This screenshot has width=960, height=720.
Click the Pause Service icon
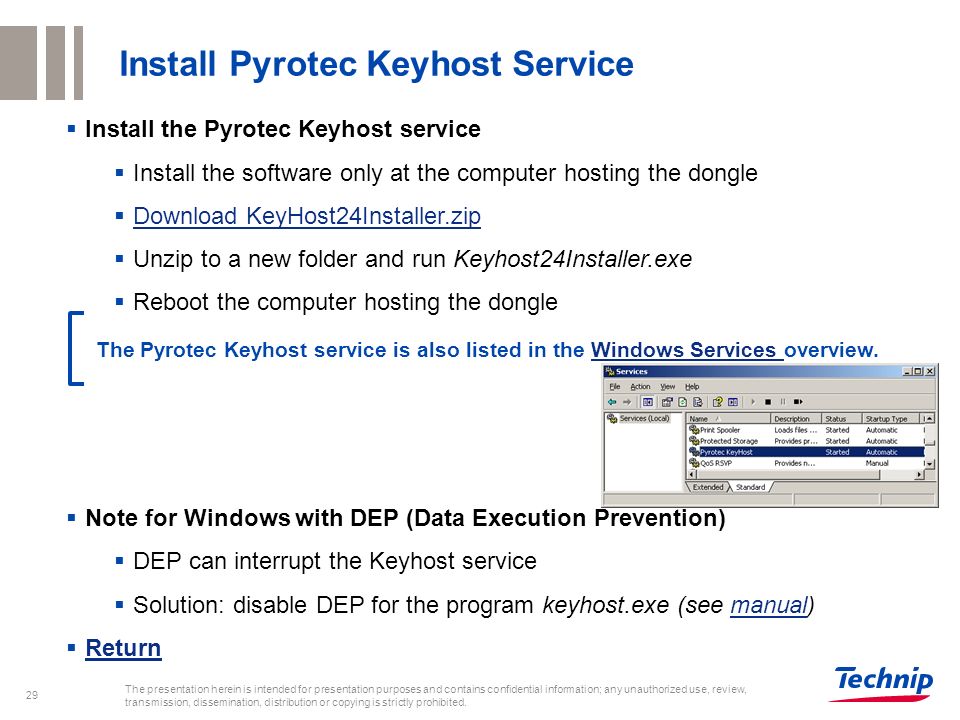(782, 402)
